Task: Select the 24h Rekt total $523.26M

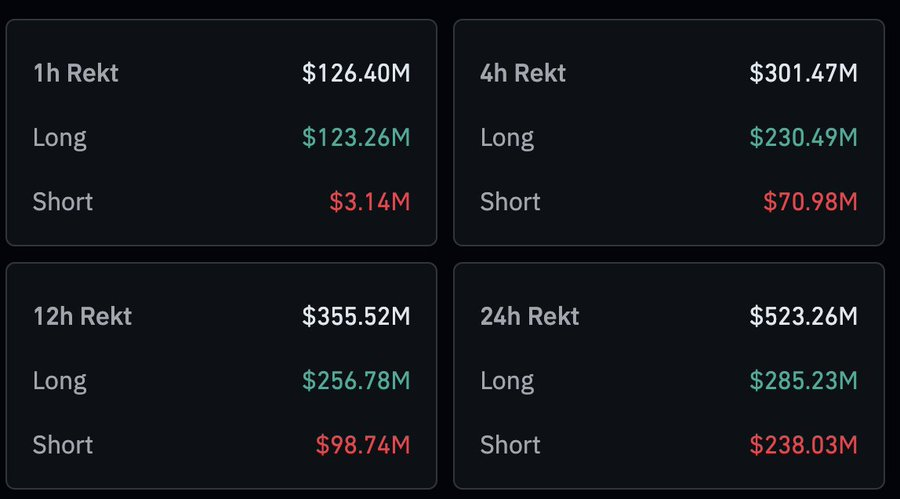Action: click(803, 317)
